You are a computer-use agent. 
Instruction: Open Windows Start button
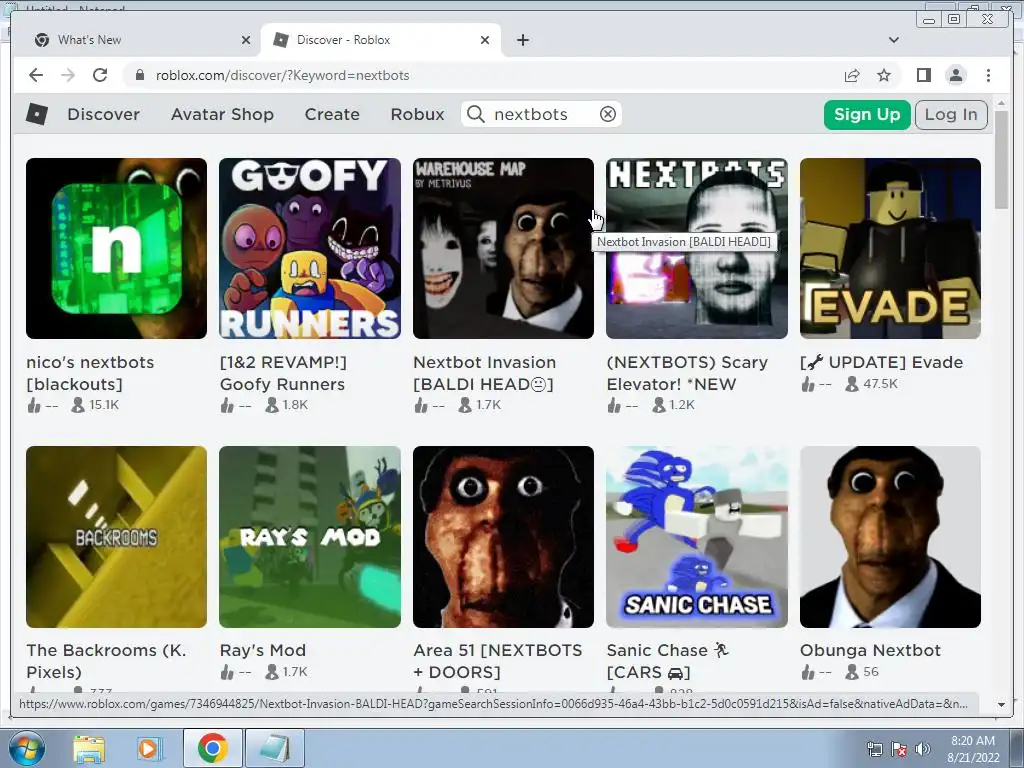click(x=26, y=748)
